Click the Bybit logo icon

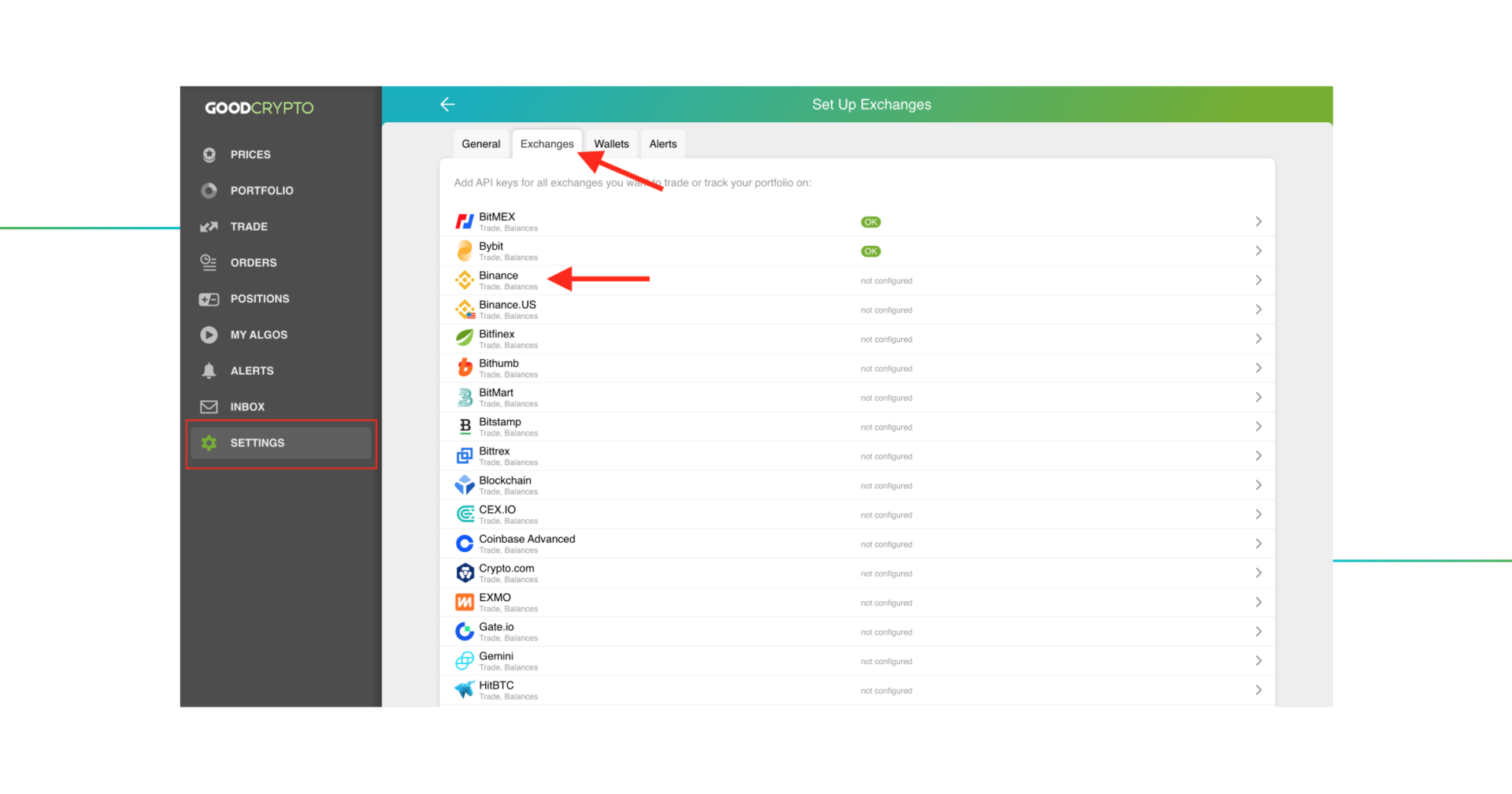(465, 251)
